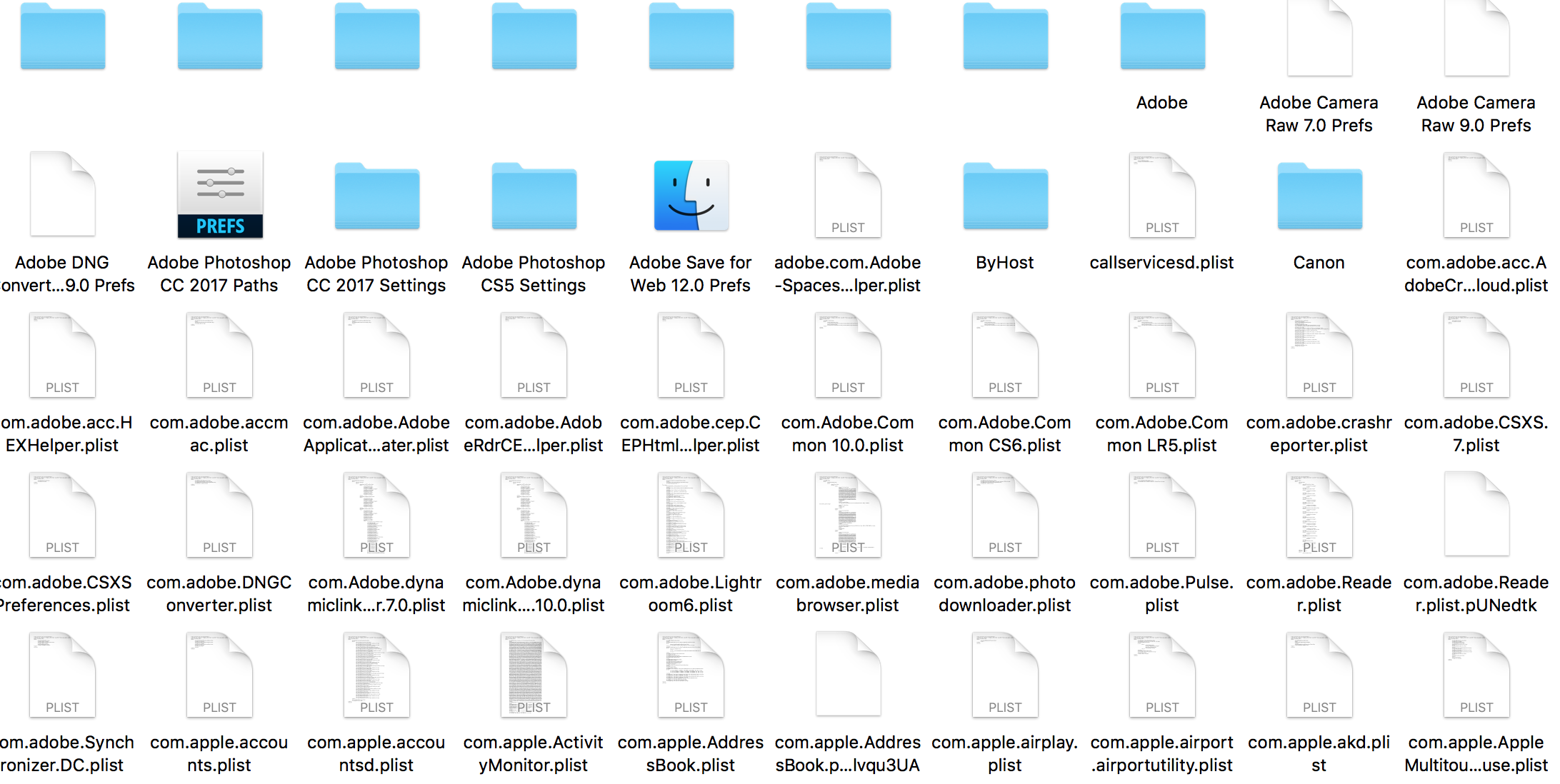Viewport: 1560px width, 784px height.
Task: Click Adobe Photoshop CS5 Settings folder
Action: [x=534, y=197]
